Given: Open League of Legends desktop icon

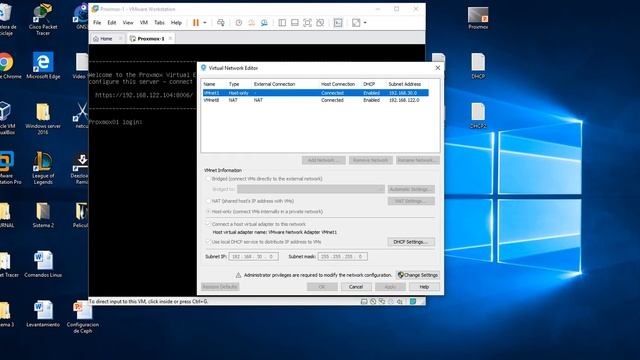Looking at the screenshot, I should [43, 168].
